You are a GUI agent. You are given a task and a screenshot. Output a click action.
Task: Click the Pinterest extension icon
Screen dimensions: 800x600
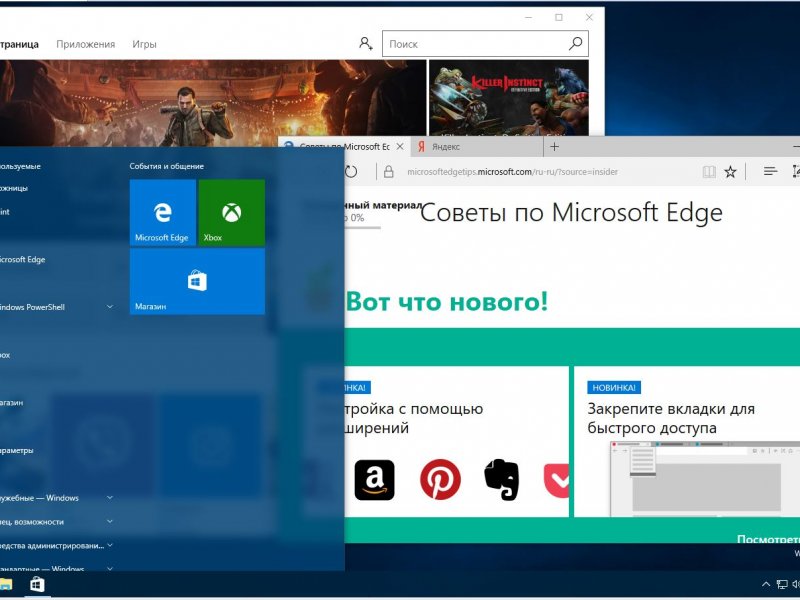[x=440, y=479]
